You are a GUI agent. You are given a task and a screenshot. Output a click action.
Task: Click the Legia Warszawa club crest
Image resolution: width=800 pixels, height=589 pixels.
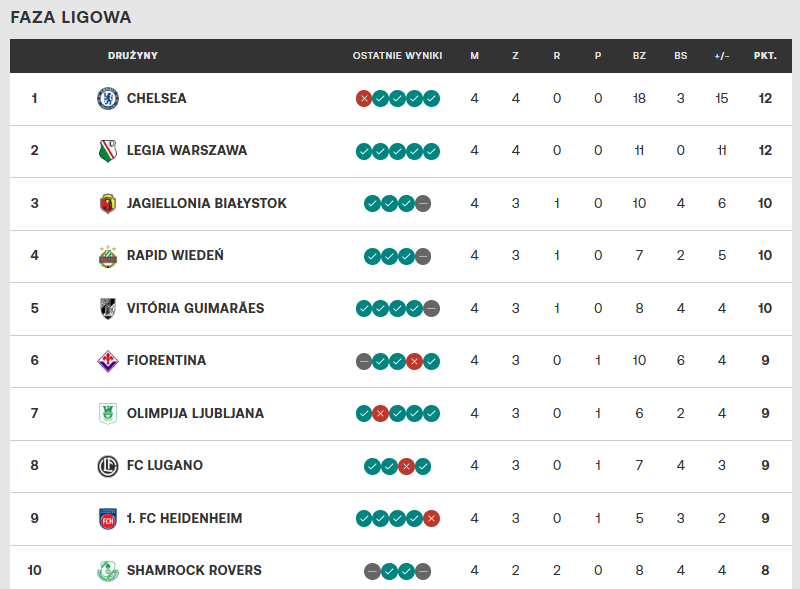coord(108,151)
